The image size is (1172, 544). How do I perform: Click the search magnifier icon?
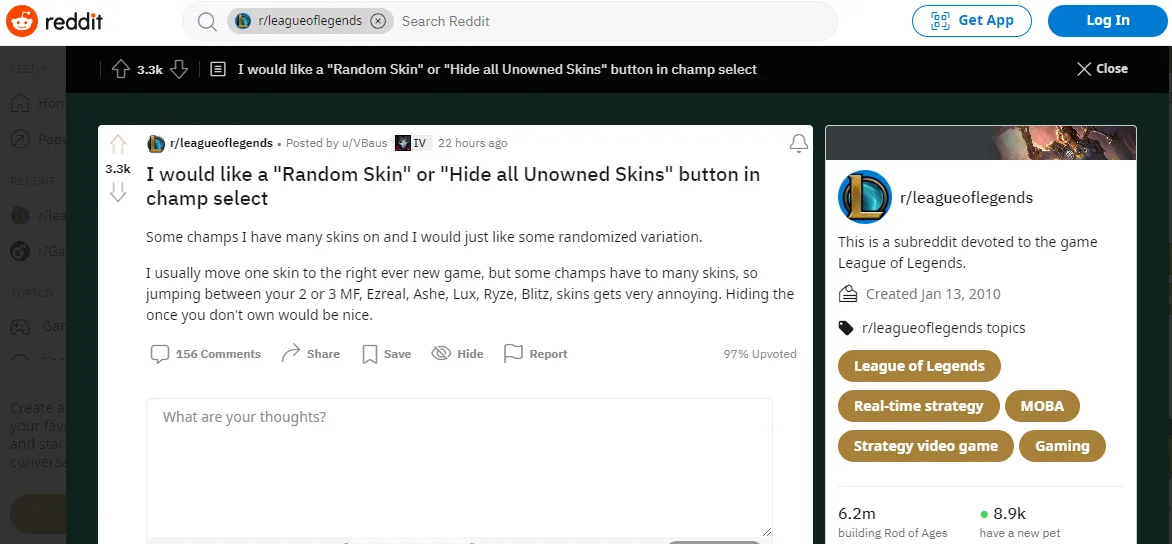coord(207,21)
